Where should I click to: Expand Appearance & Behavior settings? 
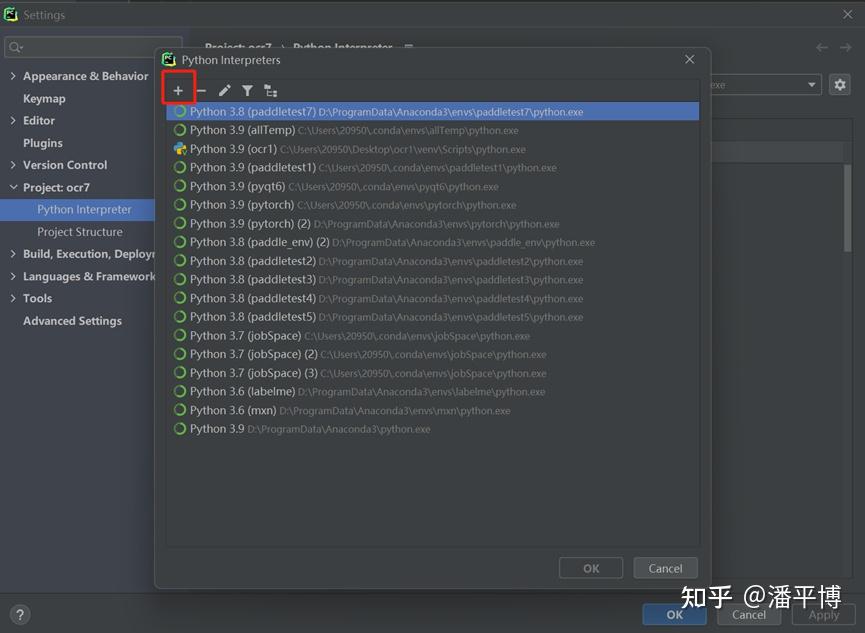click(13, 76)
